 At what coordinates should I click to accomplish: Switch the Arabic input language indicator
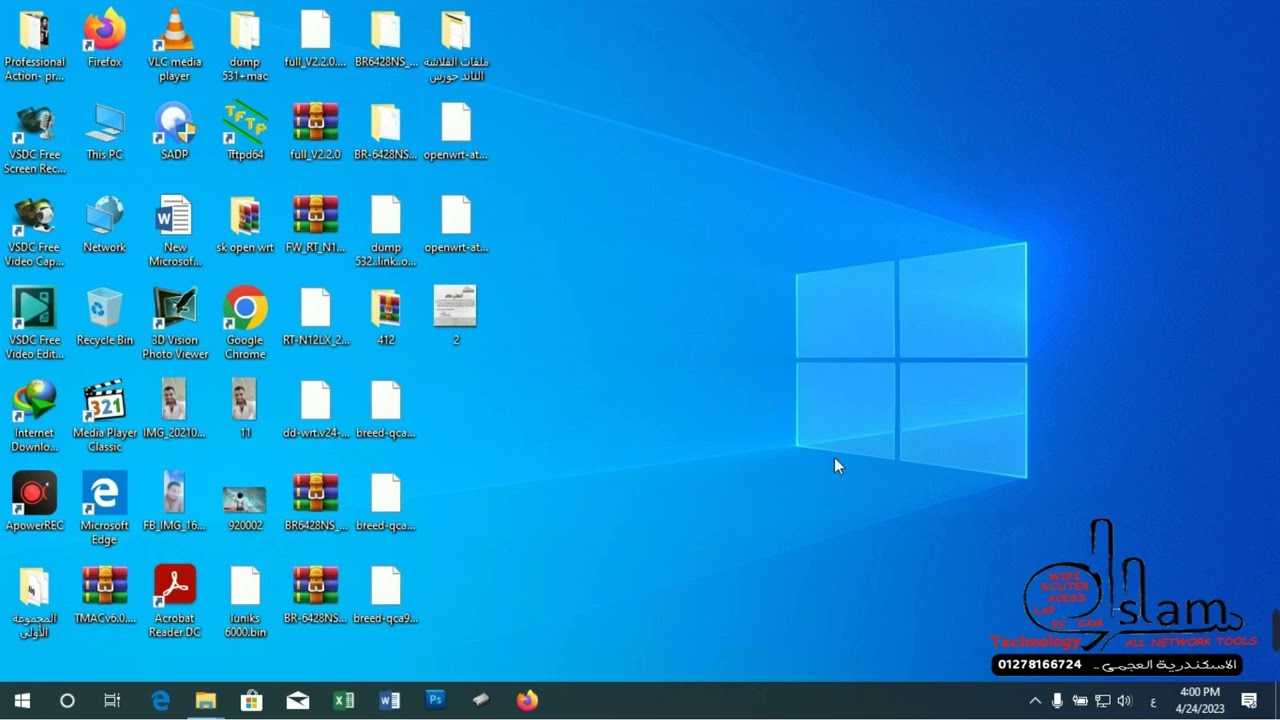[1153, 701]
